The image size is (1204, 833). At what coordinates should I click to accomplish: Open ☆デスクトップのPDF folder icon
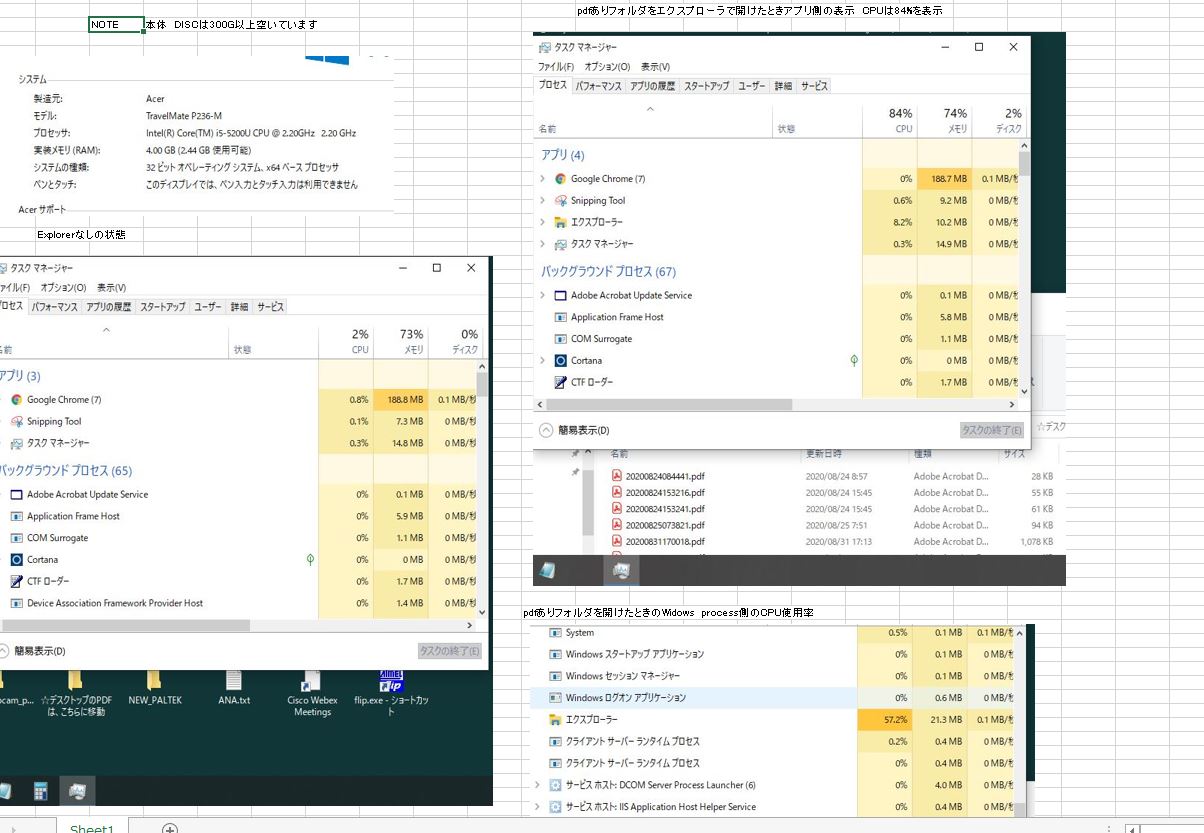tap(76, 681)
